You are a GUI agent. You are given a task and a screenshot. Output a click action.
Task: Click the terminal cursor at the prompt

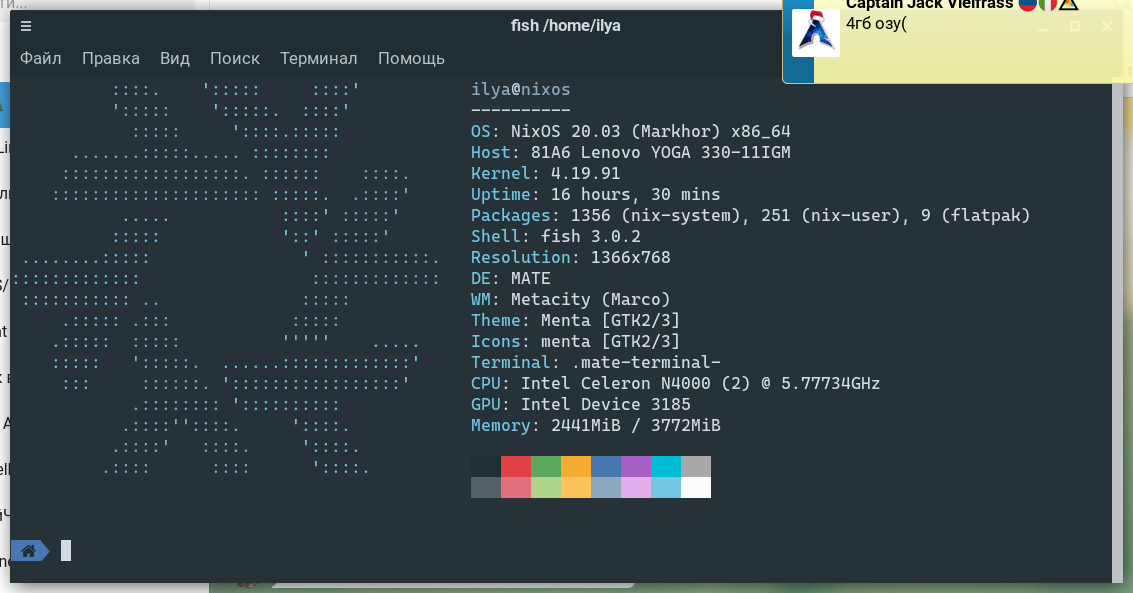tap(66, 551)
